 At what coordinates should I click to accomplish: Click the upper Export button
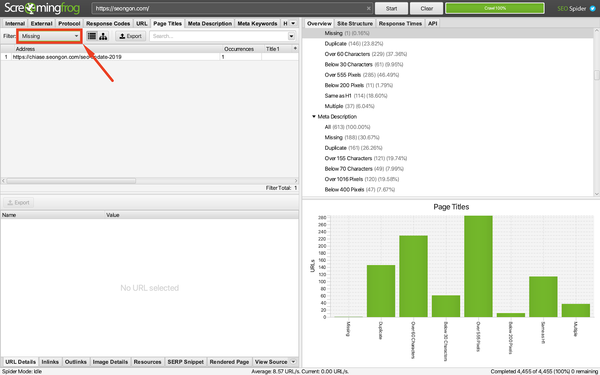(130, 36)
